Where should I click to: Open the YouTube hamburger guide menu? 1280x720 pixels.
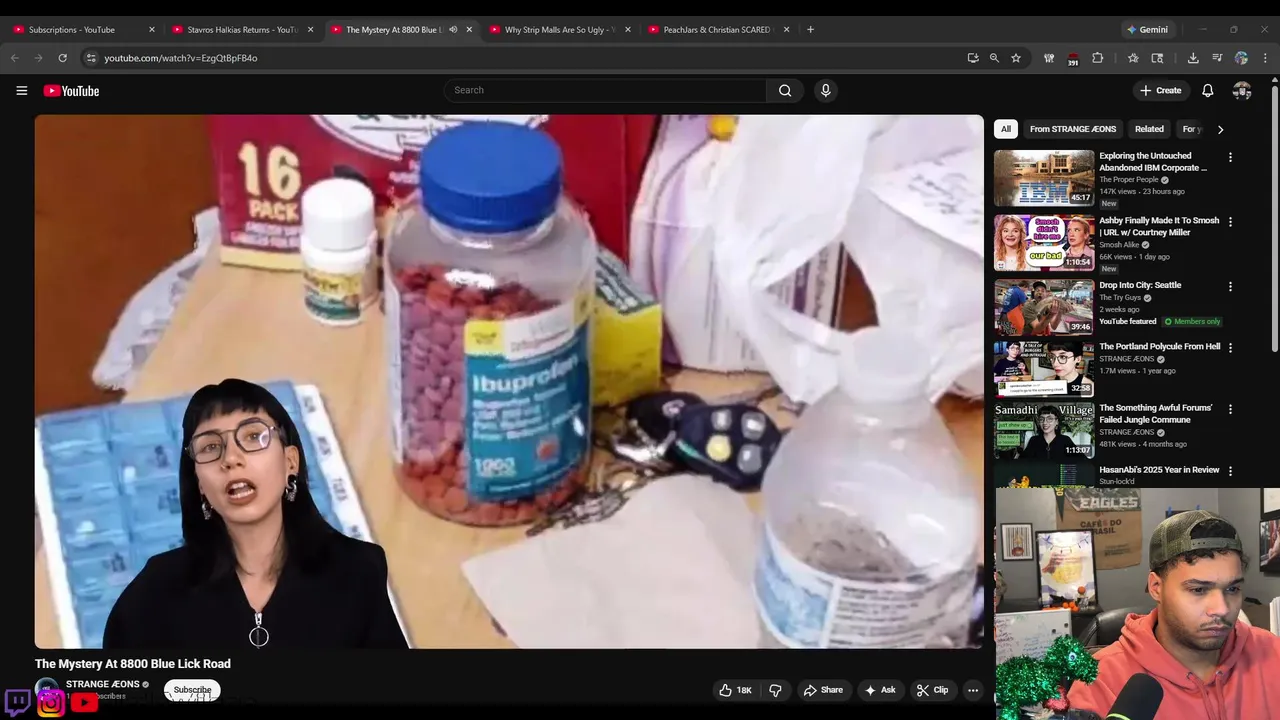[21, 90]
